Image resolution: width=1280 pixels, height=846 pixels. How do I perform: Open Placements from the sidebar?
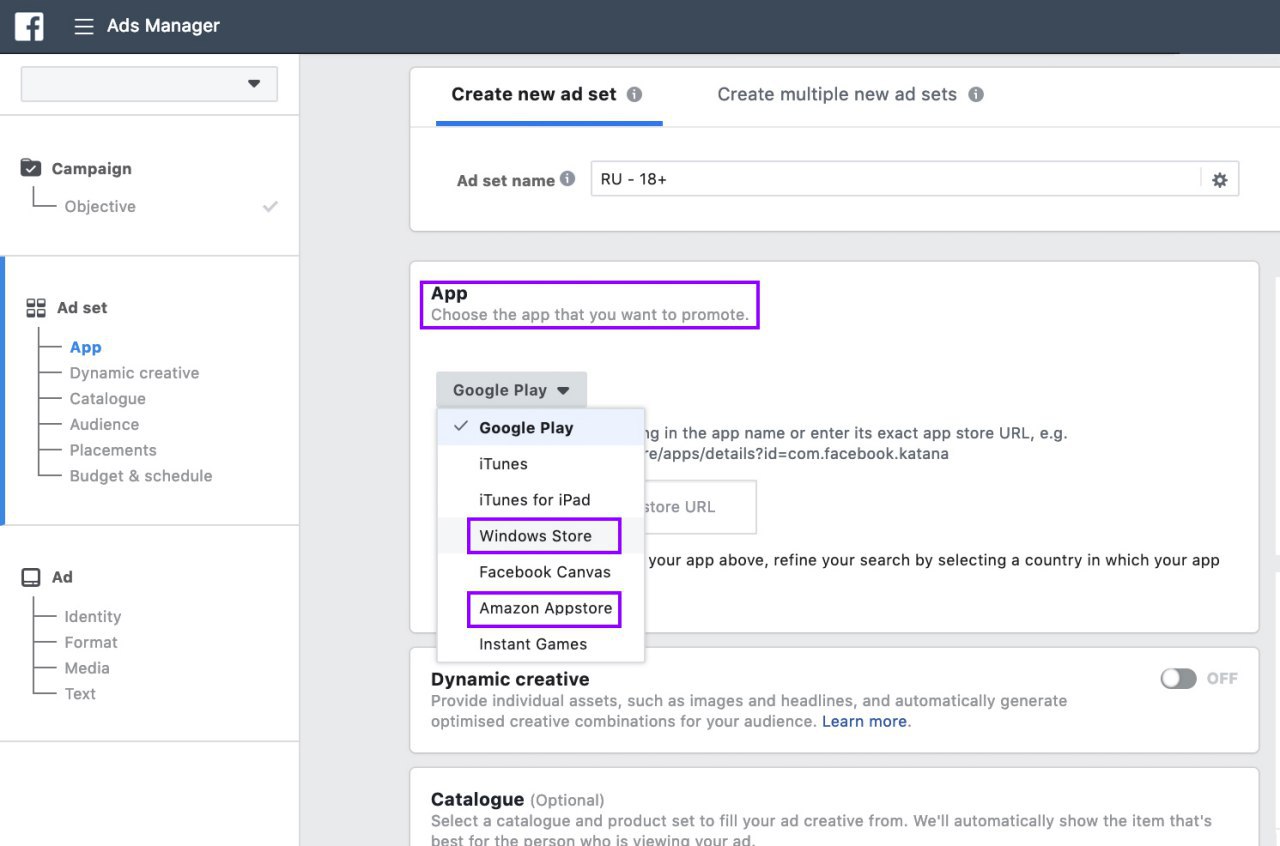coord(113,451)
